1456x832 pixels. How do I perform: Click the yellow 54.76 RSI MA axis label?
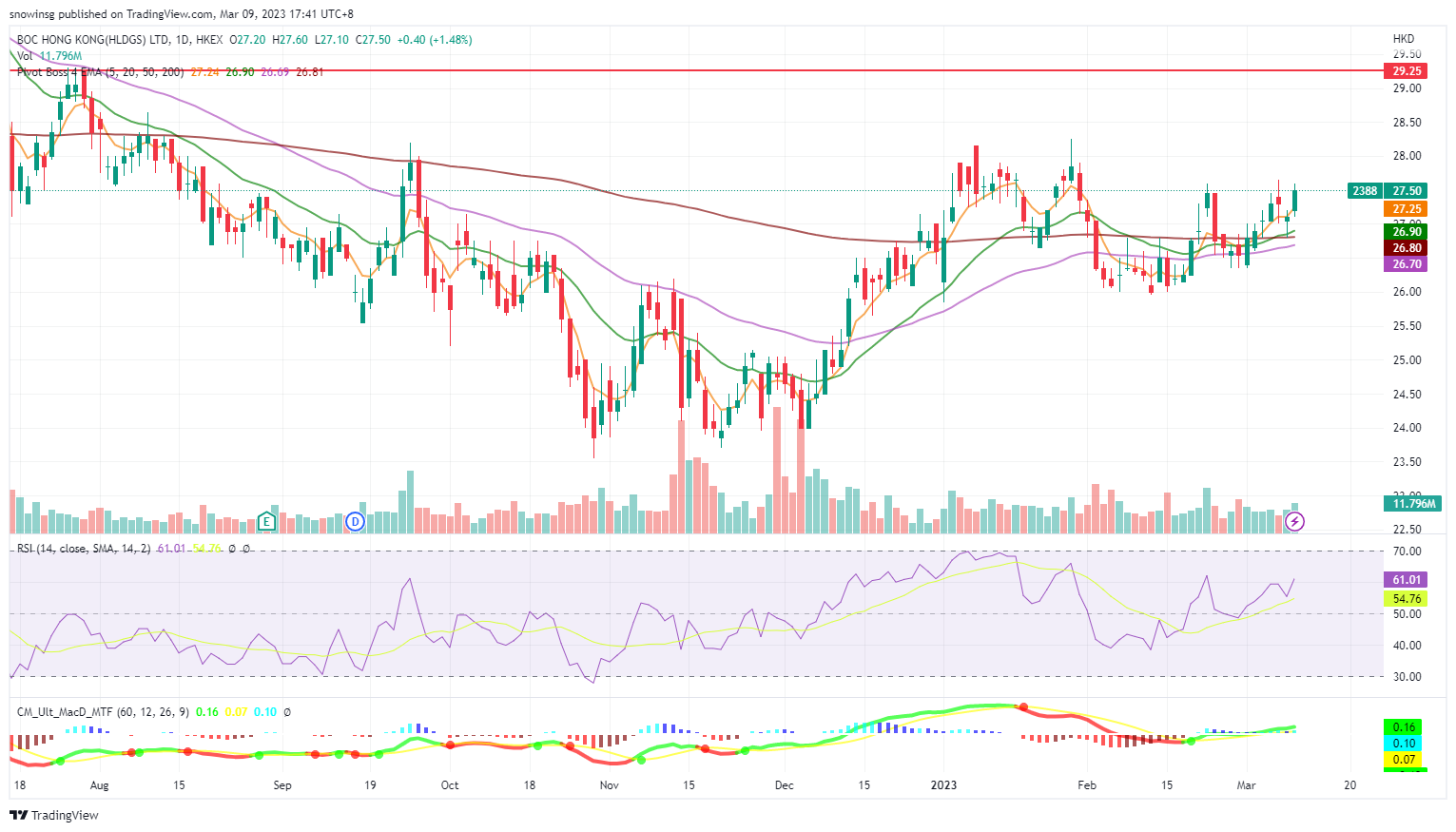pos(1407,599)
